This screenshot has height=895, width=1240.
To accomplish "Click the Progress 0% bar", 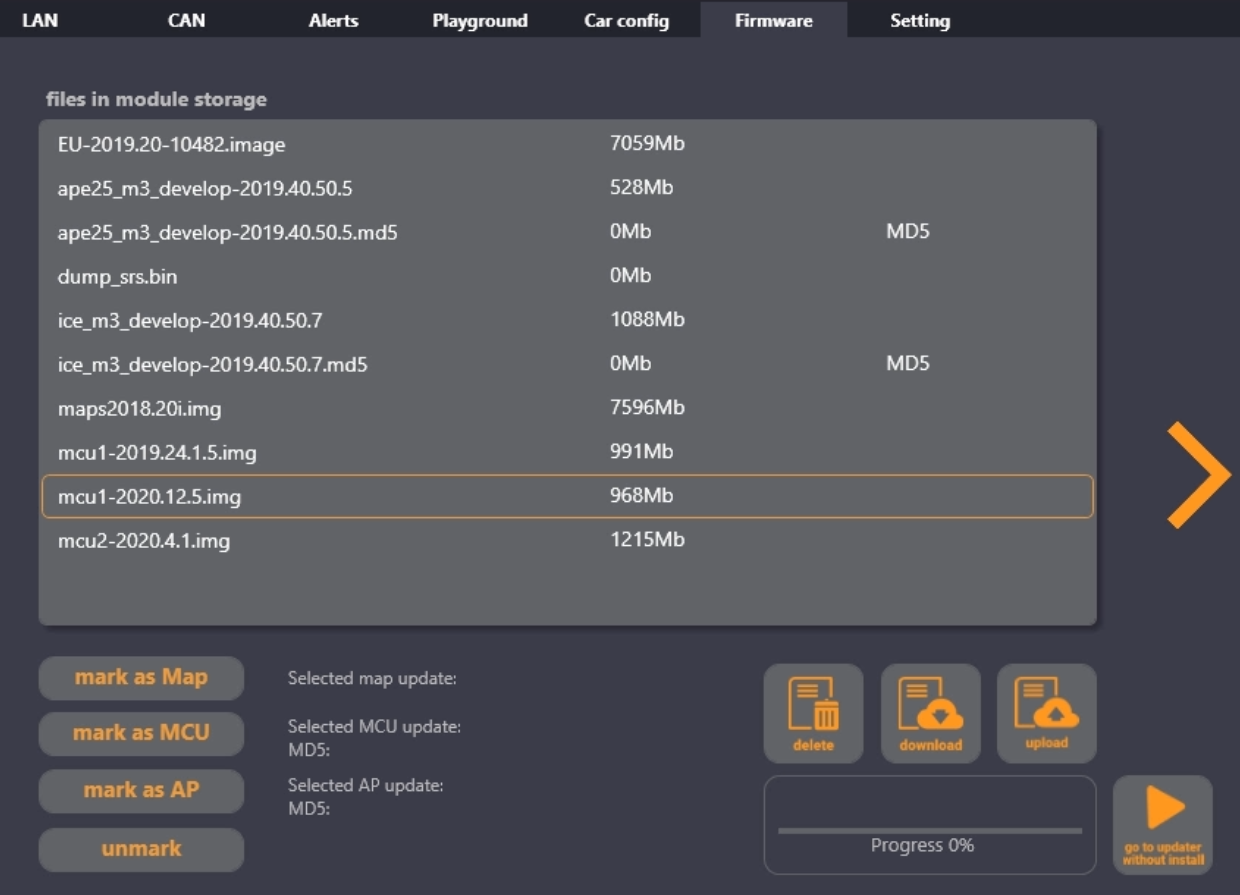I will (x=930, y=830).
